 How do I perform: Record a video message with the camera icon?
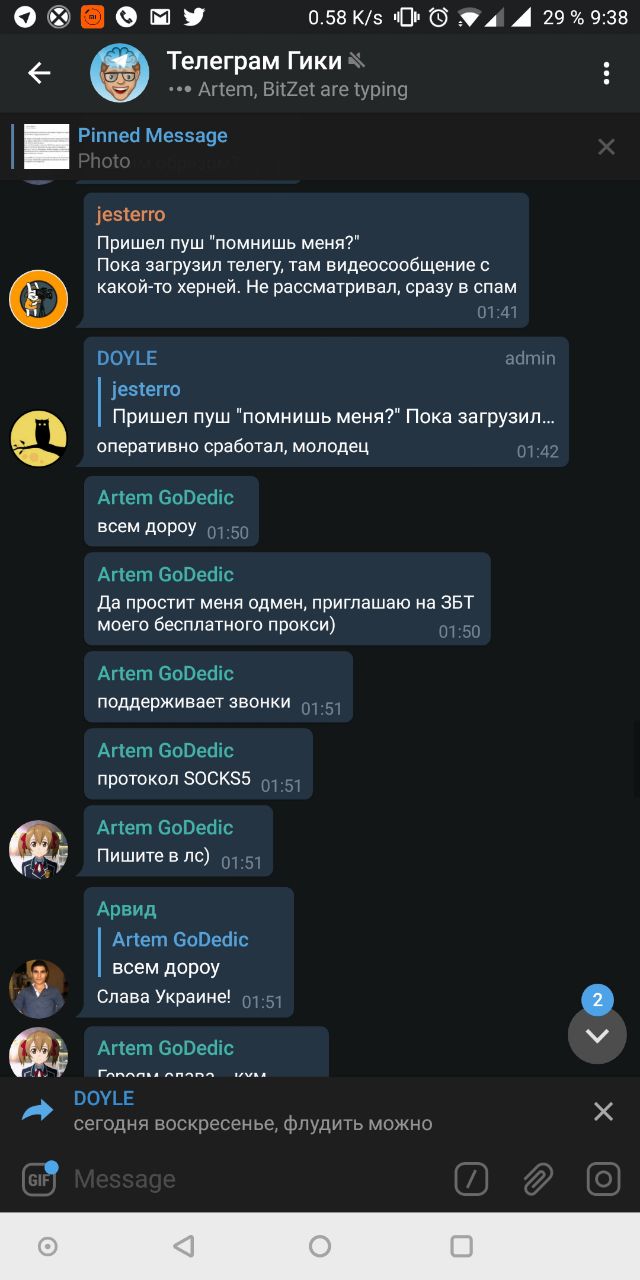point(603,1179)
